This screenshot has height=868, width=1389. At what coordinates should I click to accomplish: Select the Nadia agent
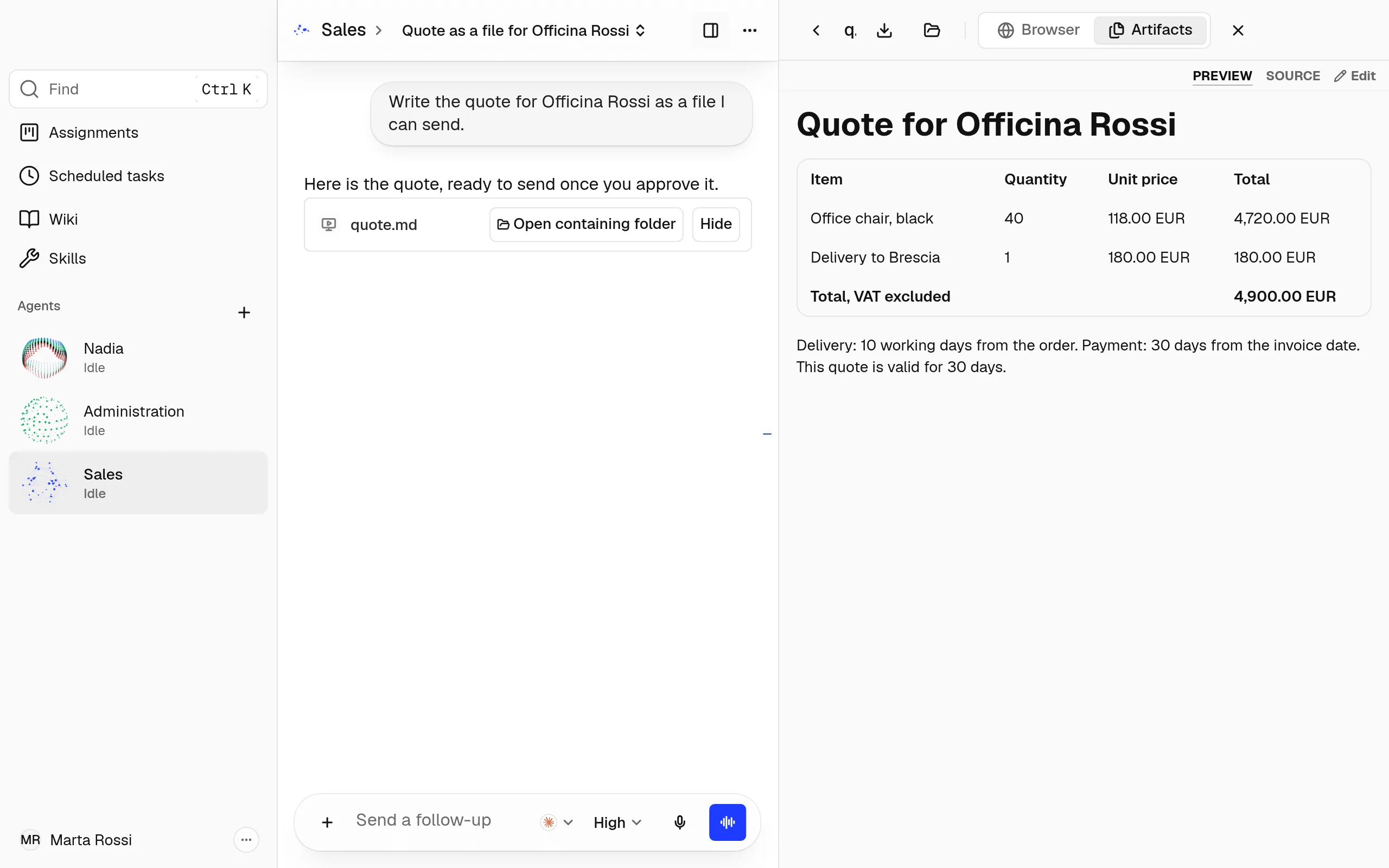(138, 357)
